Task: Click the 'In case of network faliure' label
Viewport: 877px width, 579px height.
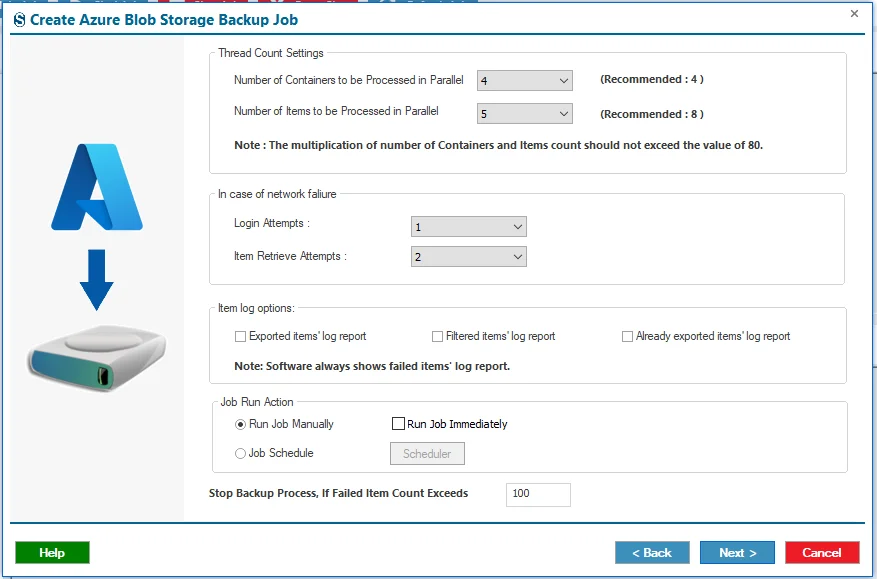Action: 277,194
